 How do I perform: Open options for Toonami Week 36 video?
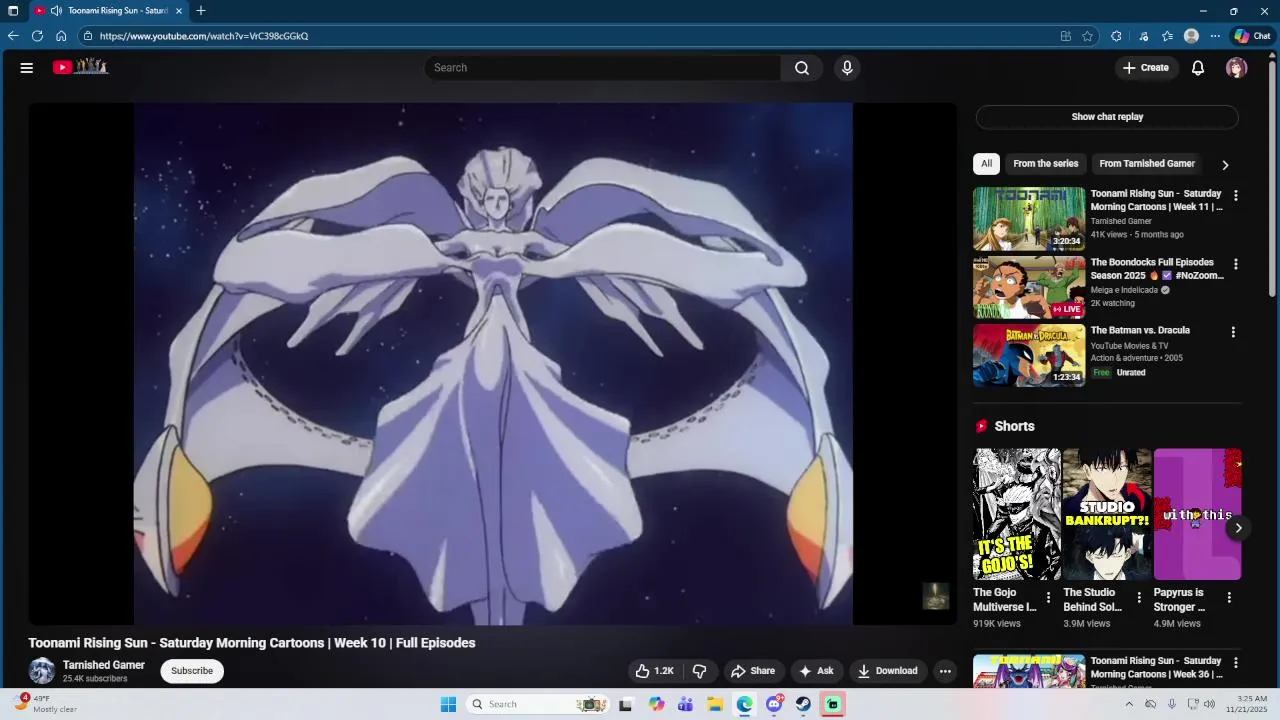(1236, 663)
